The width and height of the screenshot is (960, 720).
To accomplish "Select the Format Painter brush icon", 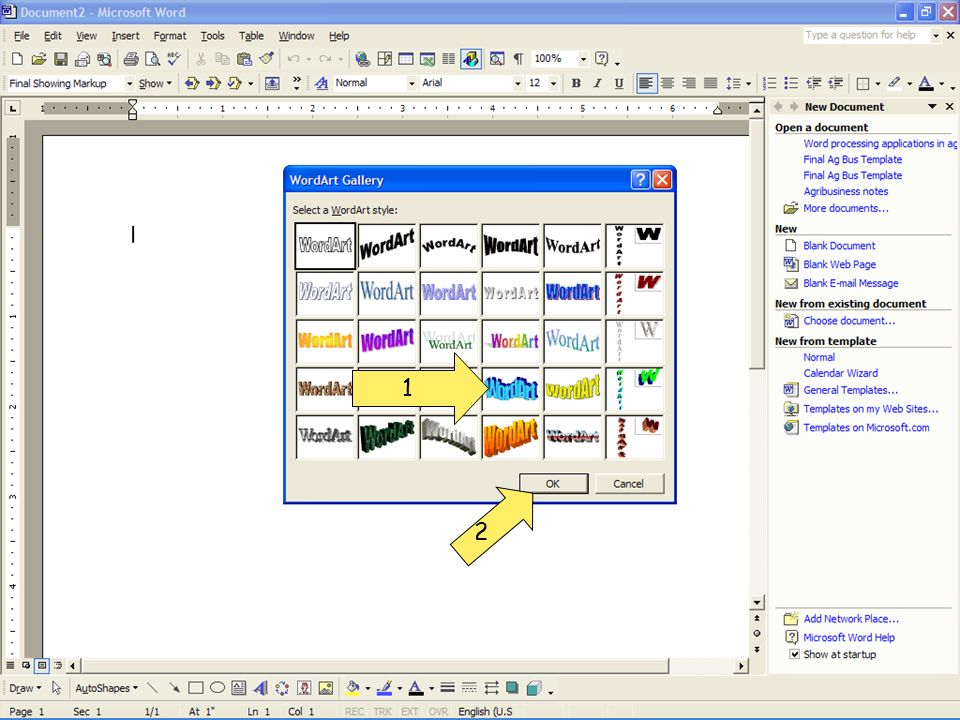I will click(x=266, y=59).
